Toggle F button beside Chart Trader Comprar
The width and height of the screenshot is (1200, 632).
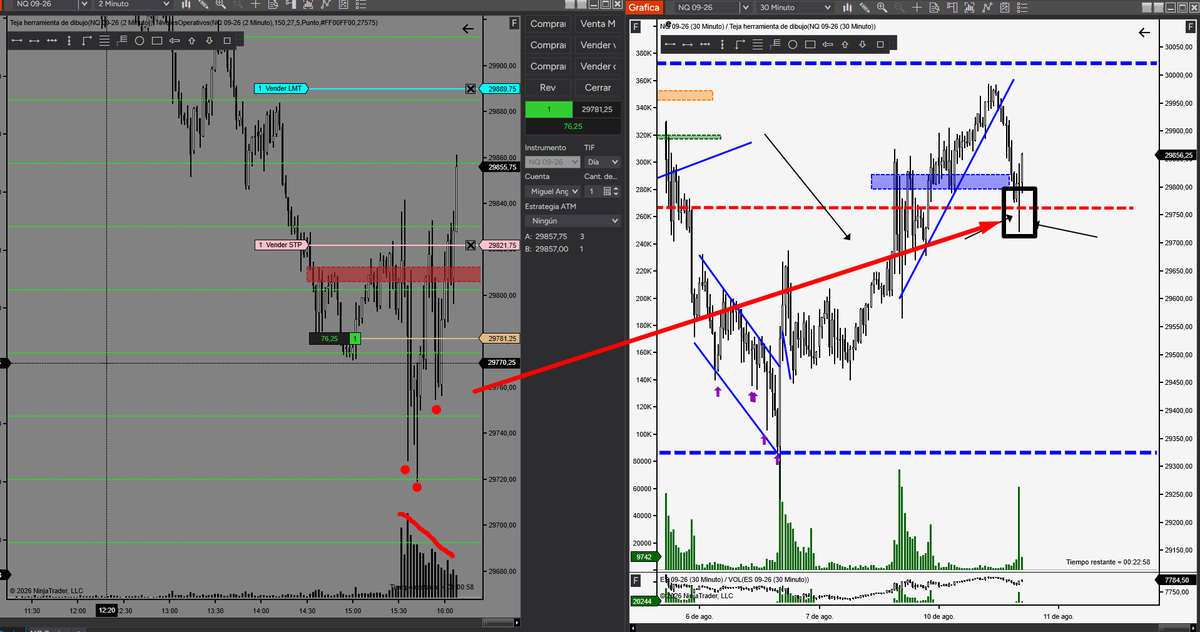point(514,23)
